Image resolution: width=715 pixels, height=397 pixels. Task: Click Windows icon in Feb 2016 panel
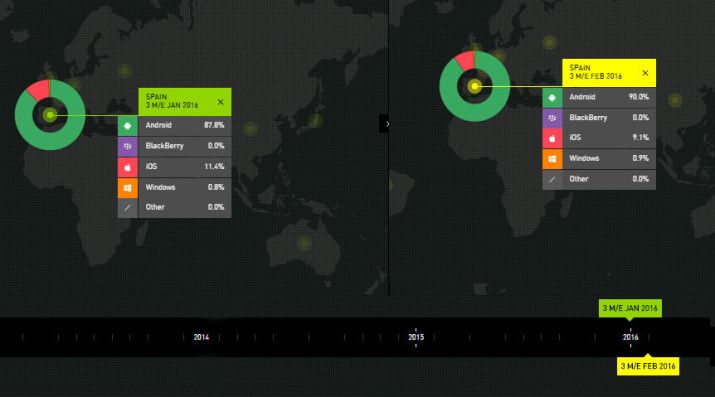[x=552, y=159]
